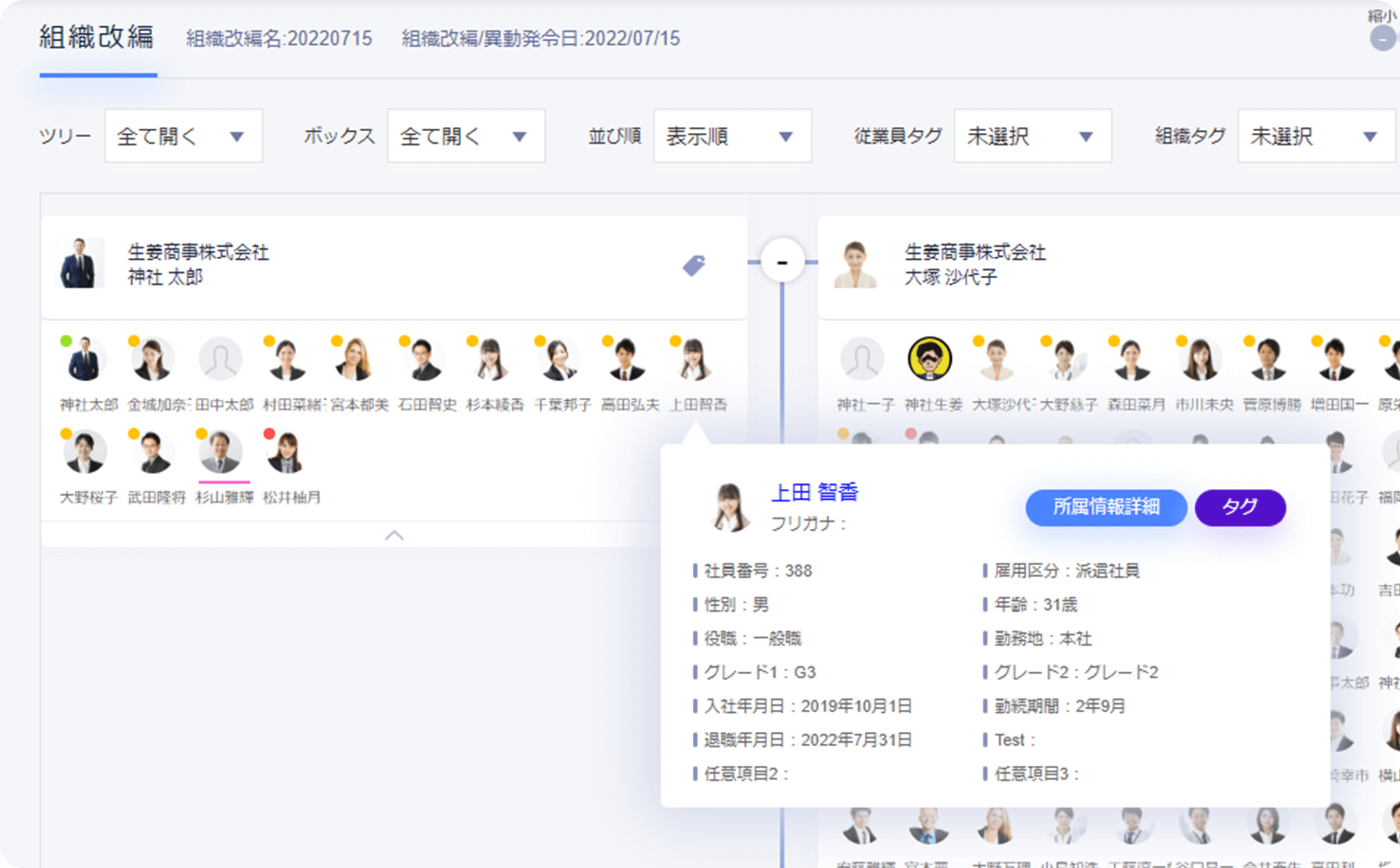The image size is (1400, 868).
Task: Click the purple タグ button
Action: click(1240, 507)
